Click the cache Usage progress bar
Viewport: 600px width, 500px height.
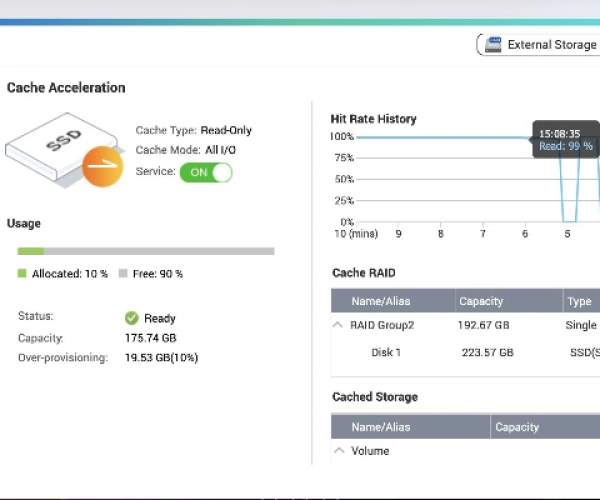pos(145,251)
